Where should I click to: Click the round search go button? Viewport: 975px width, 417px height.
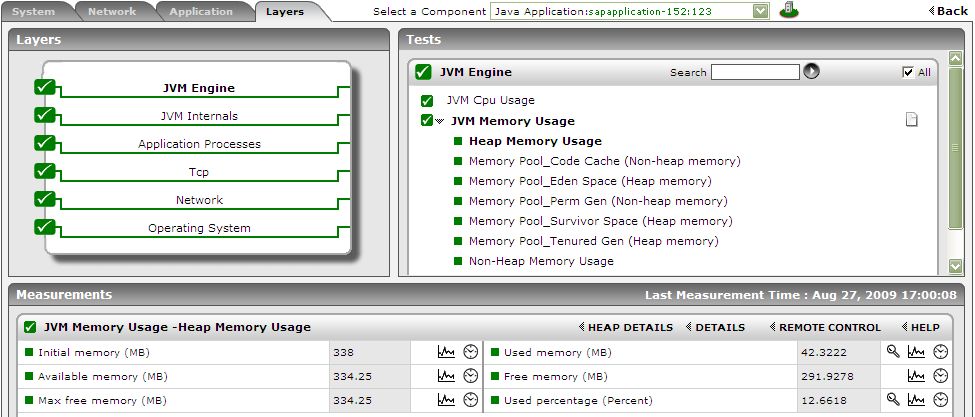coord(811,71)
